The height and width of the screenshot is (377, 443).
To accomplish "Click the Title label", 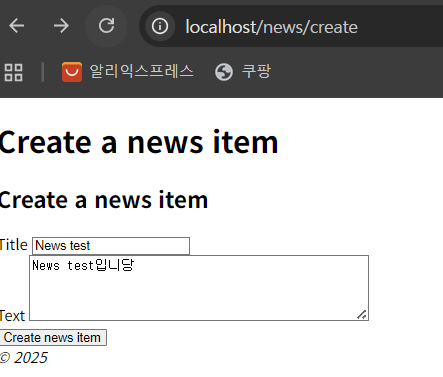I will pyautogui.click(x=14, y=245).
